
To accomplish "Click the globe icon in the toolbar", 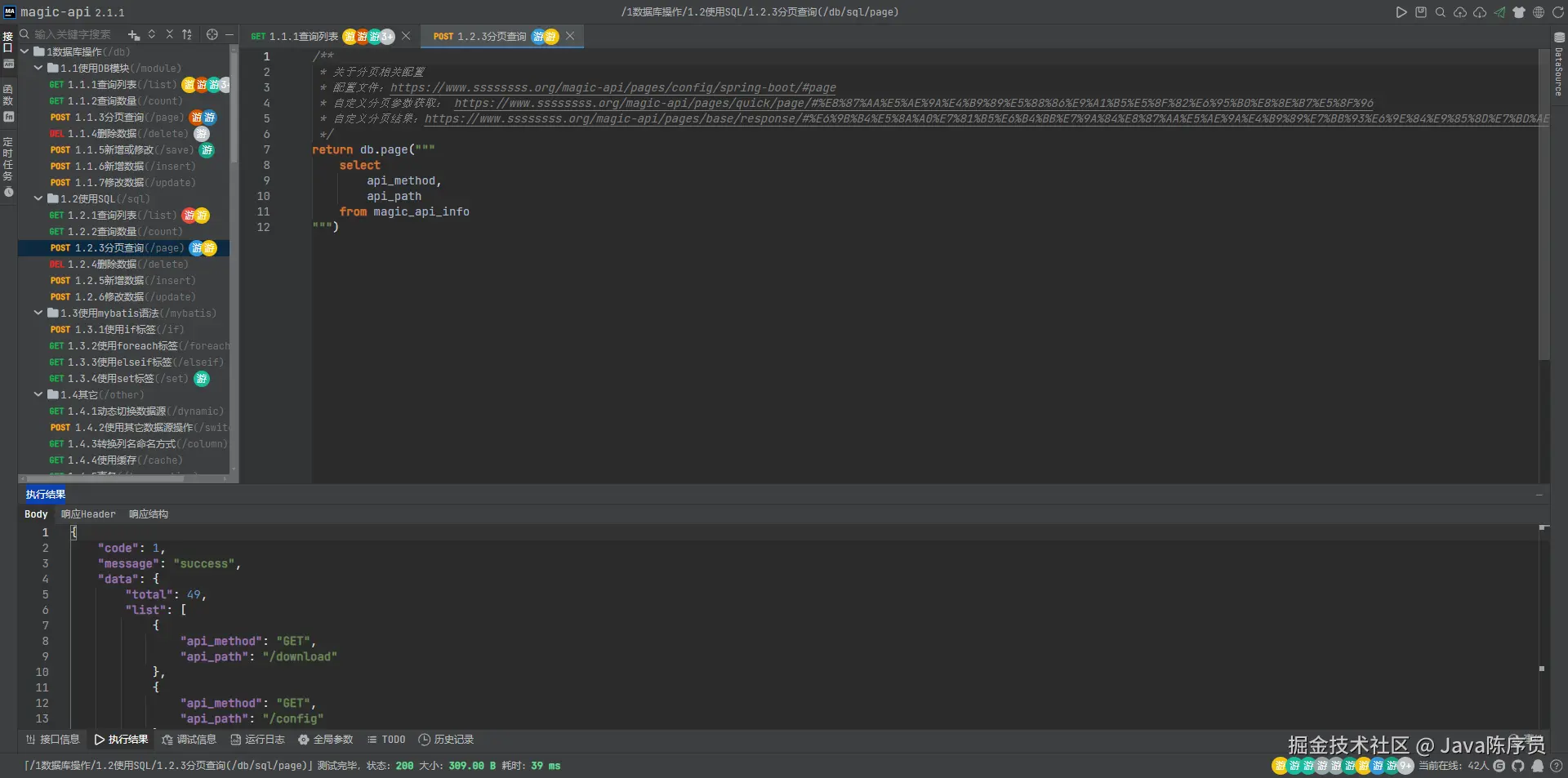I will point(1539,12).
